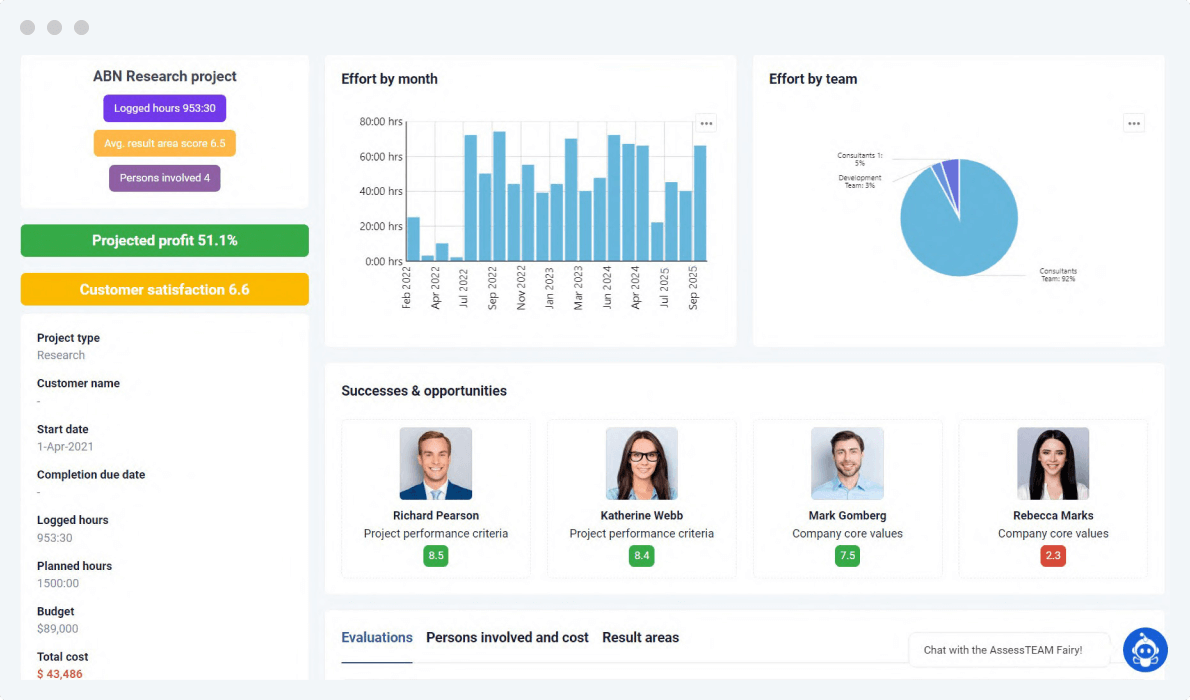Image resolution: width=1190 pixels, height=700 pixels.
Task: Open the Result areas tab
Action: [640, 637]
